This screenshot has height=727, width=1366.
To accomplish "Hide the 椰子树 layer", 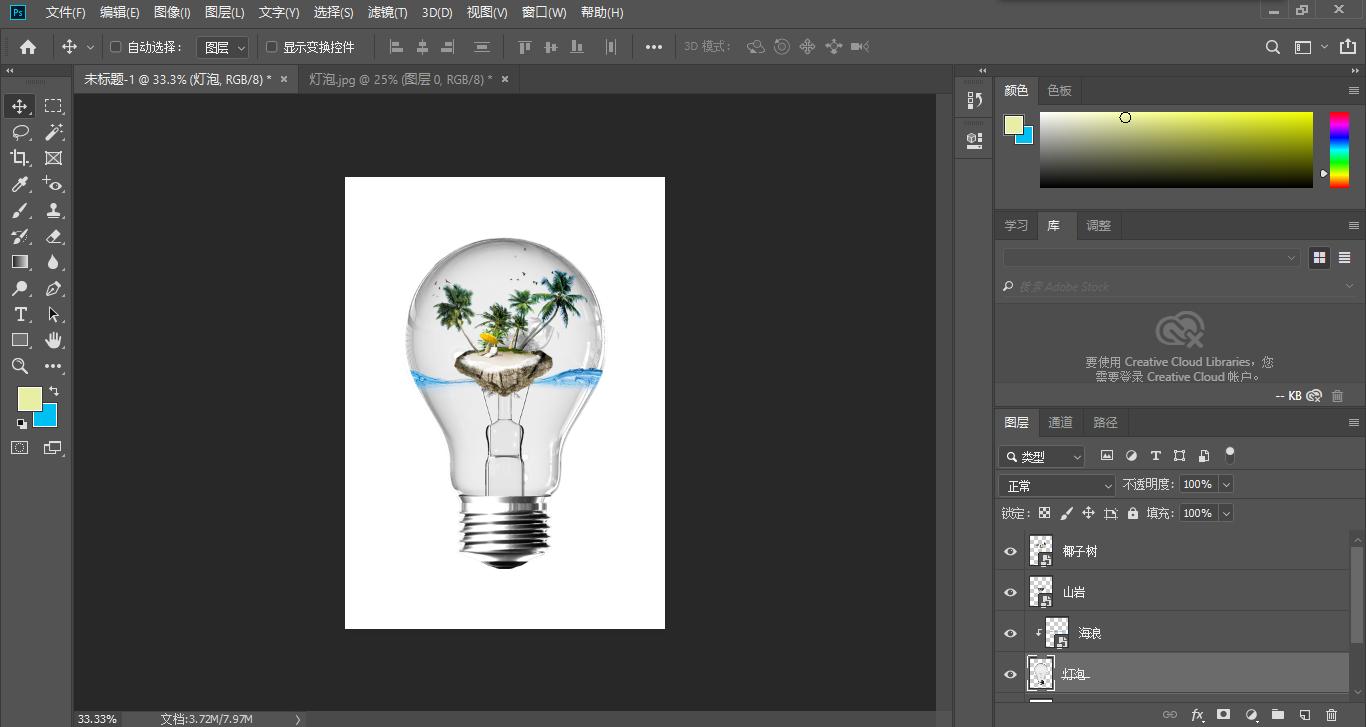I will (x=1010, y=551).
